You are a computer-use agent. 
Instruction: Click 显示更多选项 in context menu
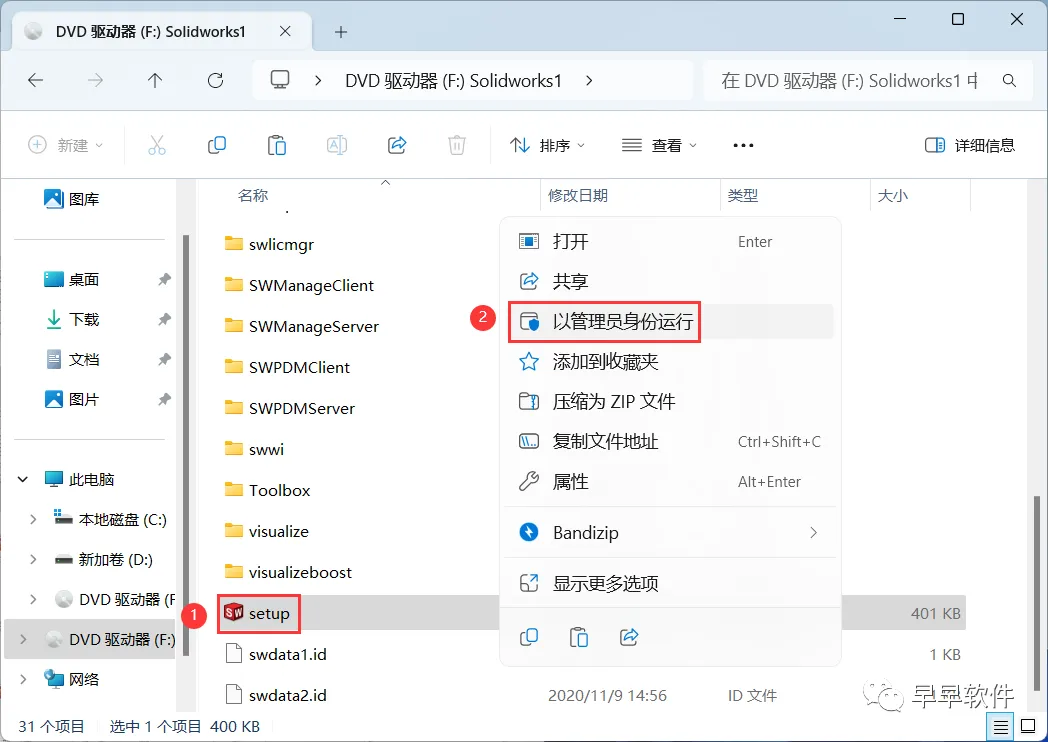pyautogui.click(x=670, y=584)
